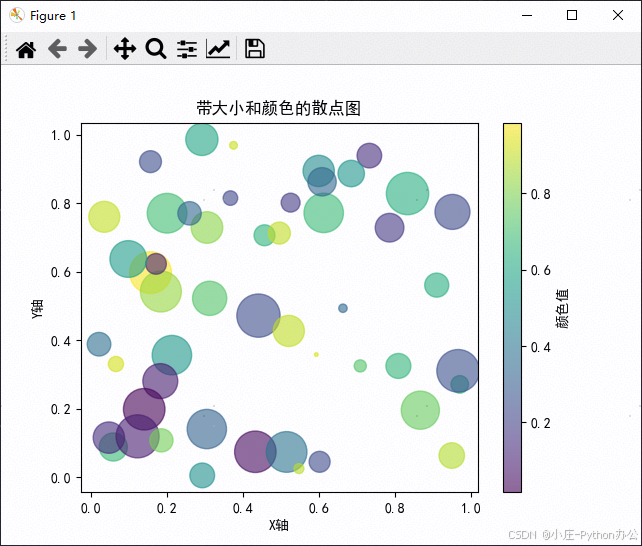Click the 颜色值 colorbar label
The height and width of the screenshot is (546, 642).
pyautogui.click(x=563, y=309)
